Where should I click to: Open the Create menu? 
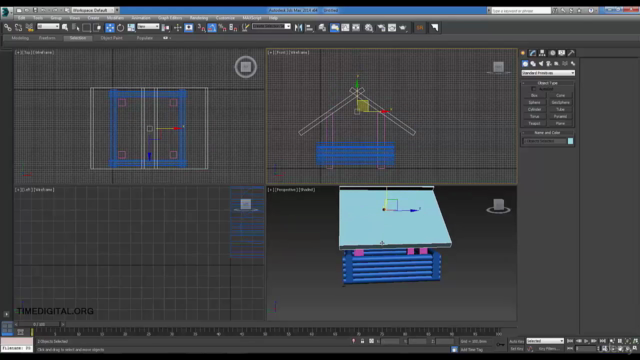93,18
